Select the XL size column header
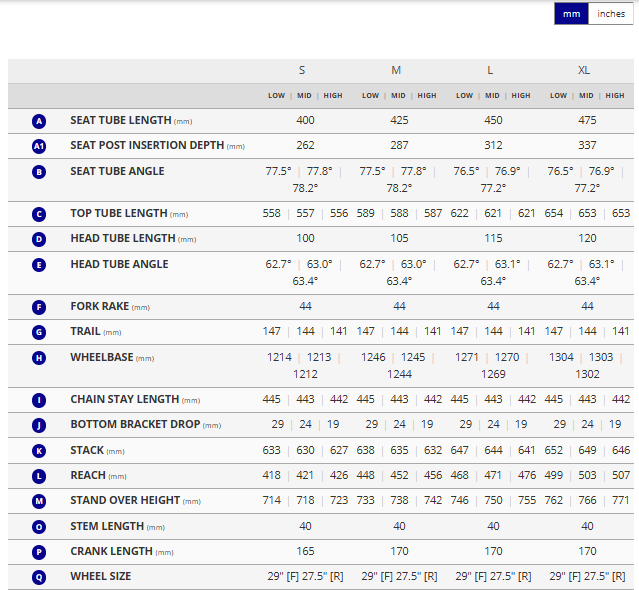 click(x=584, y=70)
